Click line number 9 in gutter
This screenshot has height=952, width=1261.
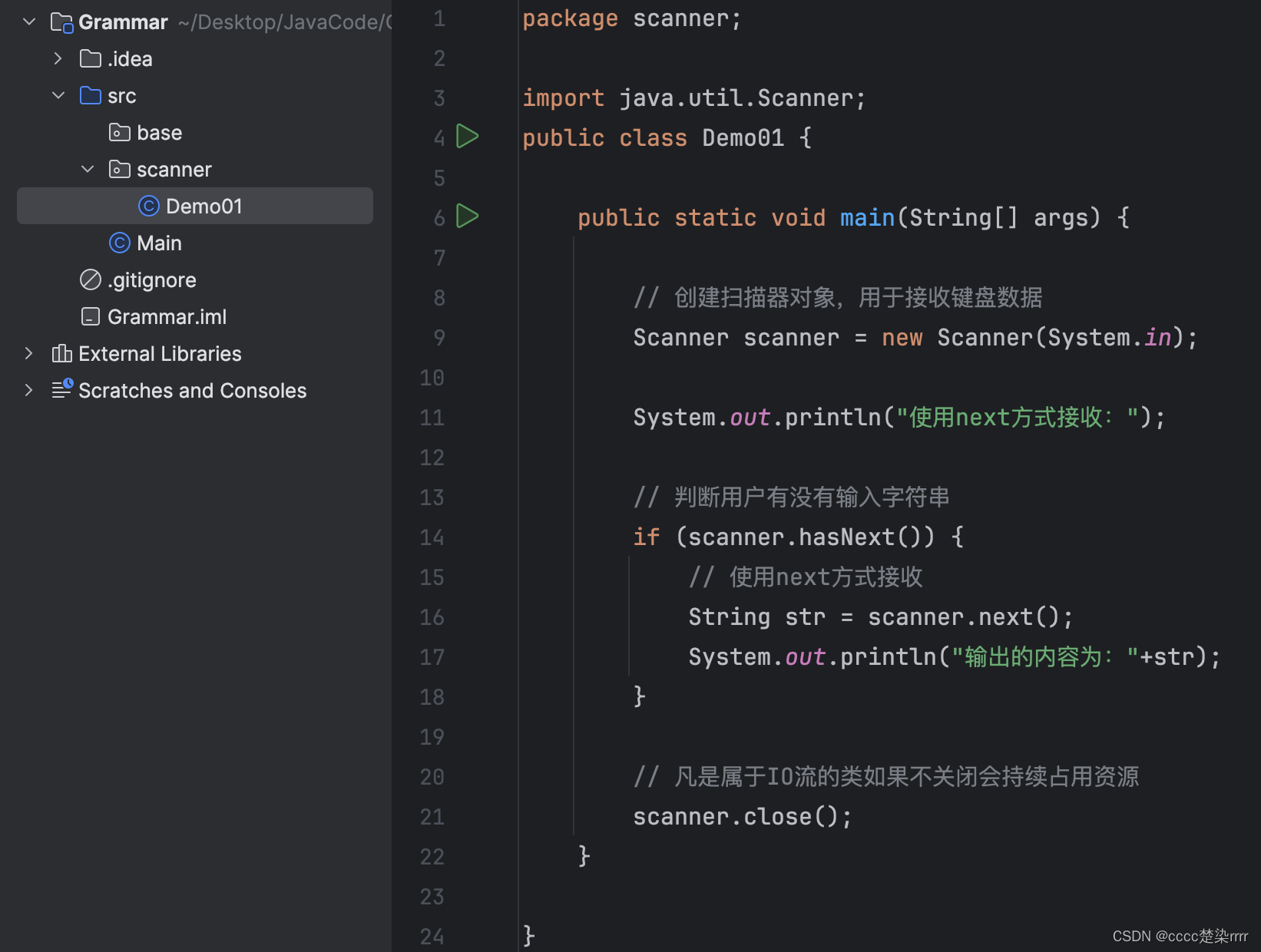pyautogui.click(x=439, y=337)
